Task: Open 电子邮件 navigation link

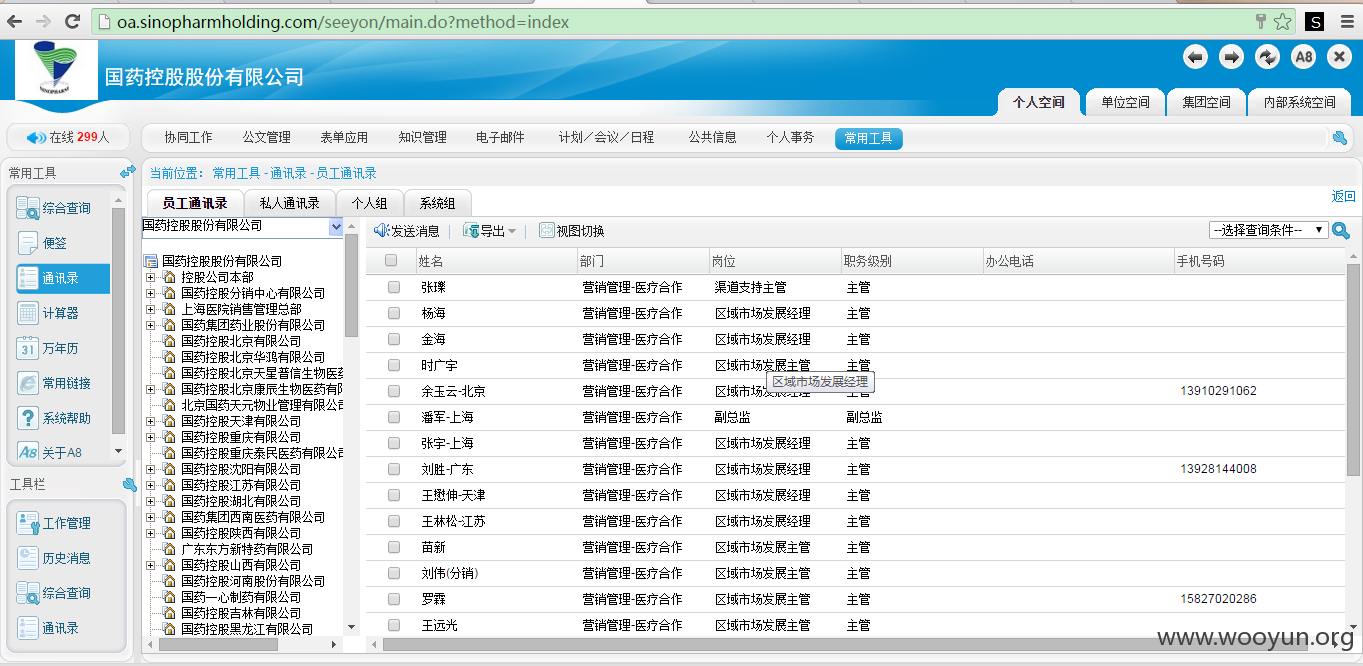Action: point(500,138)
